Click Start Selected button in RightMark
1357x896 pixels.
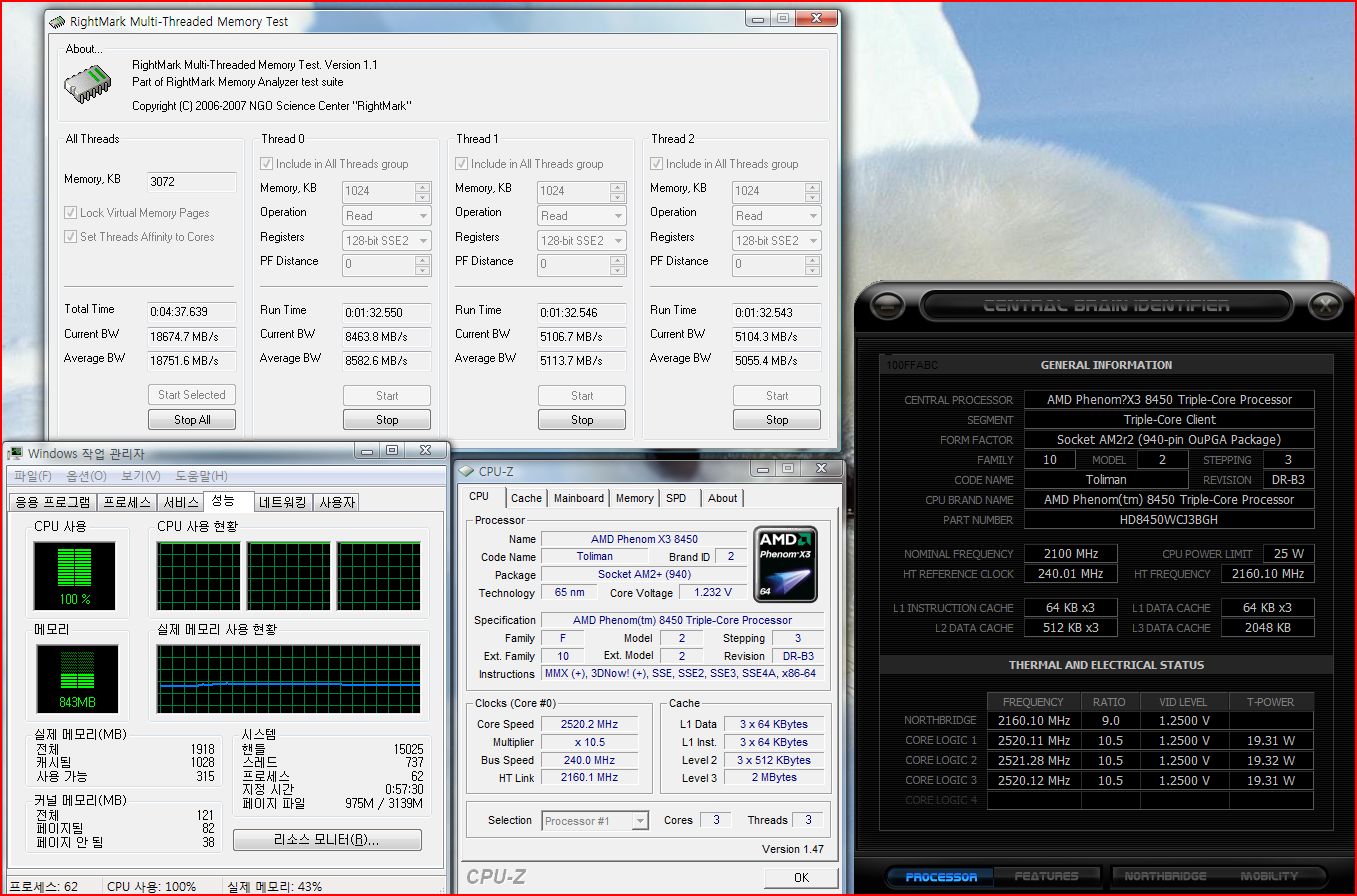(192, 395)
